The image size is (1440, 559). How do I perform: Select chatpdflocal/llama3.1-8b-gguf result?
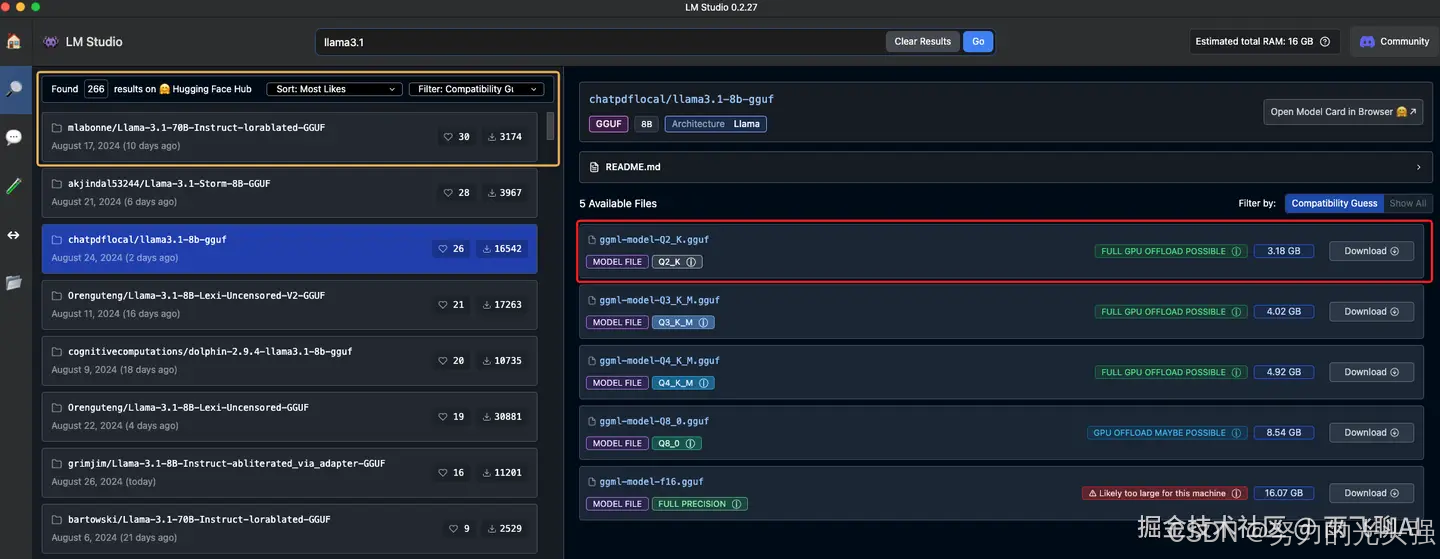click(x=290, y=249)
